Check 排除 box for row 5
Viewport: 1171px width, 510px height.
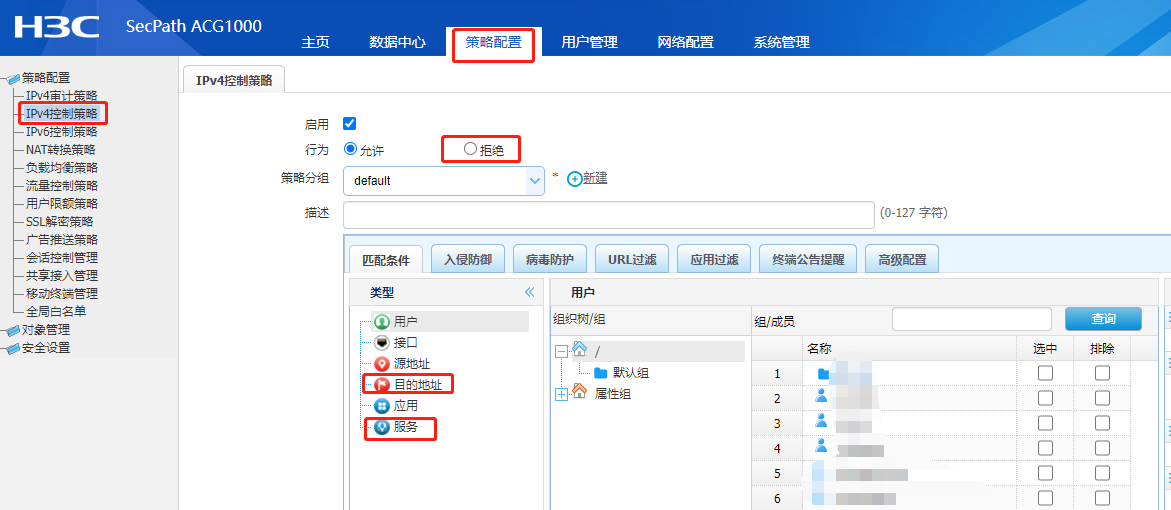point(1102,473)
